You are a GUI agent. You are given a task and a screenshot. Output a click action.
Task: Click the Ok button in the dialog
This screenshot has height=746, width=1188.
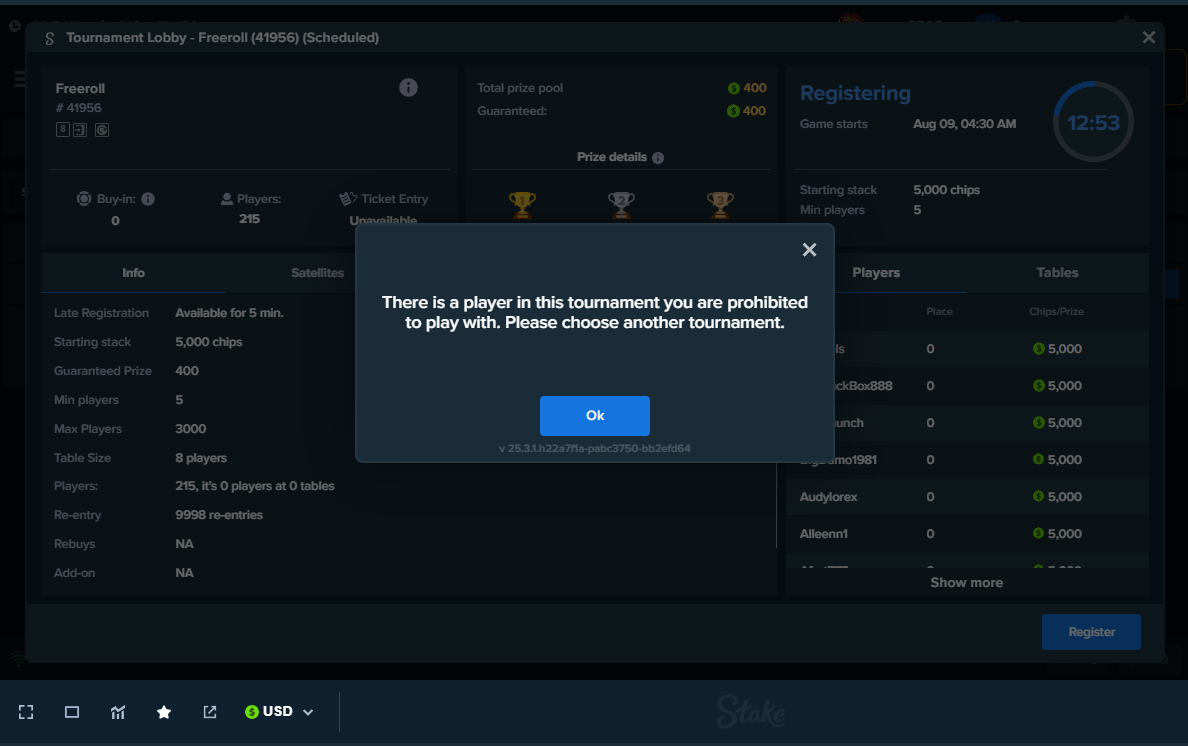point(594,416)
